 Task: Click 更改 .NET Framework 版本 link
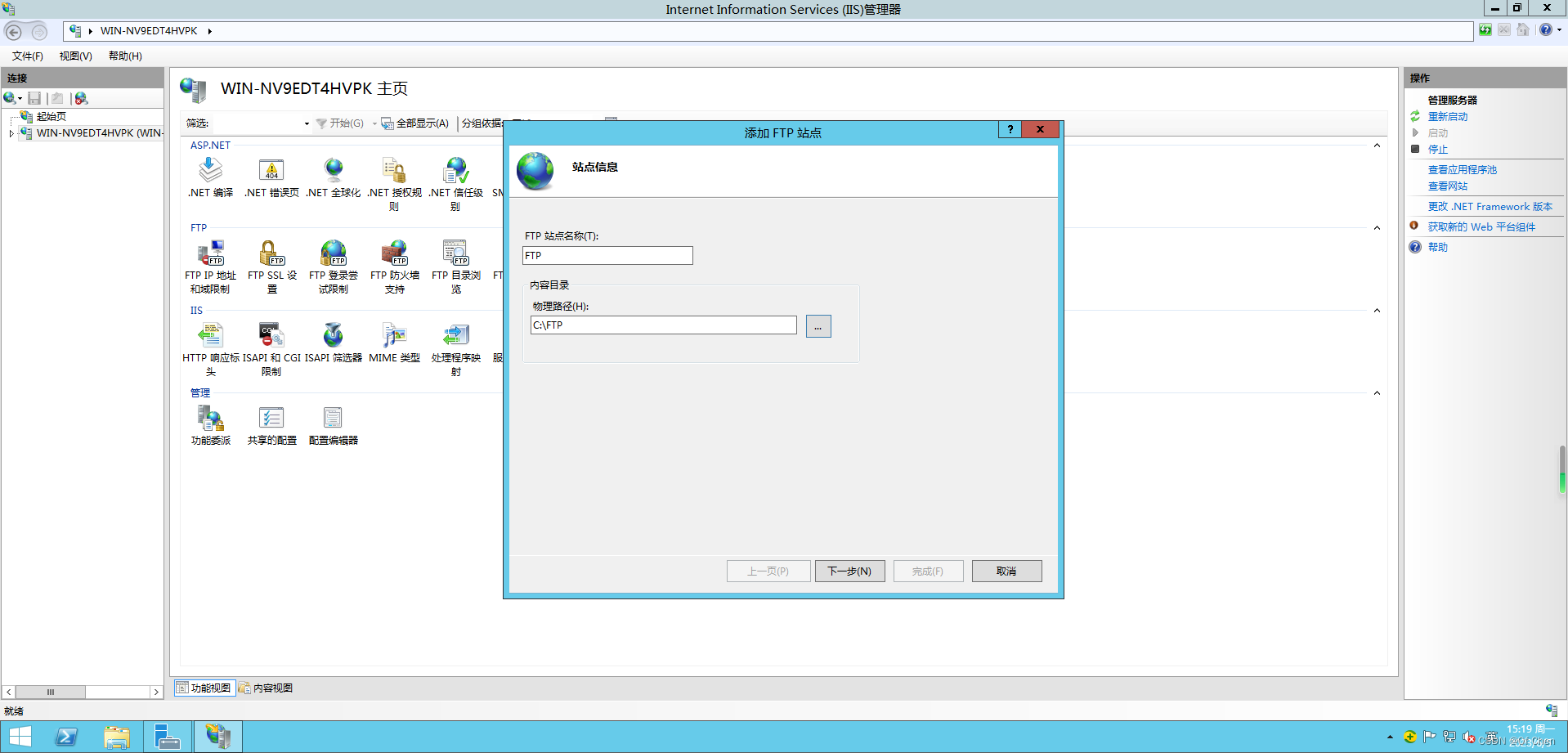pyautogui.click(x=1490, y=207)
